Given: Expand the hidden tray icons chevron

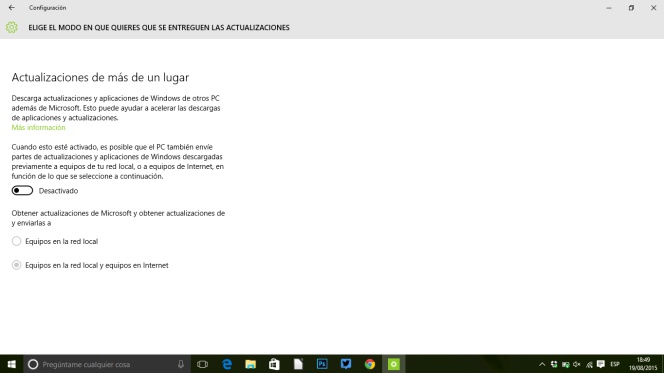Looking at the screenshot, I should [542, 364].
